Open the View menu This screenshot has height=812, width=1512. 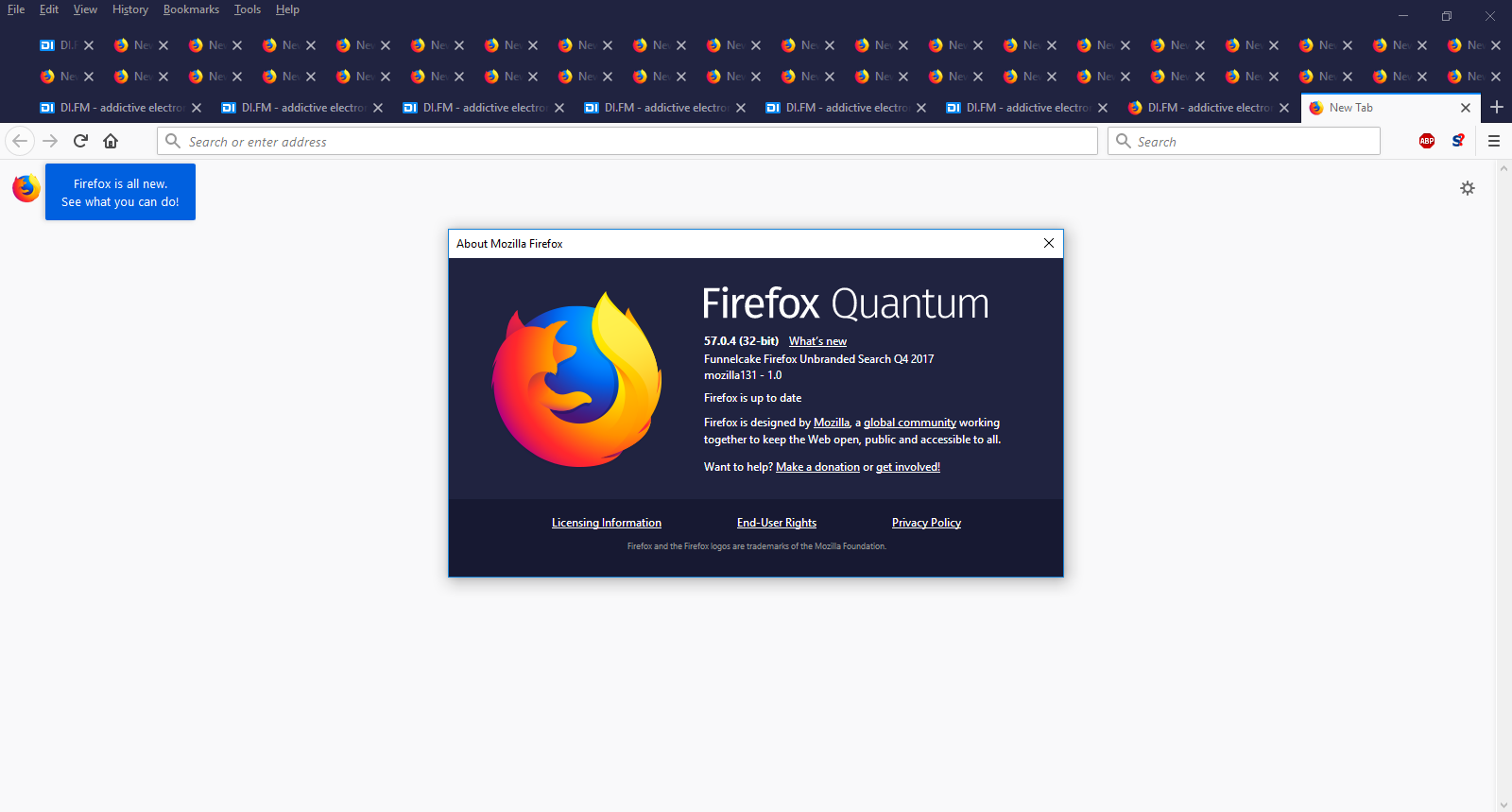click(85, 9)
